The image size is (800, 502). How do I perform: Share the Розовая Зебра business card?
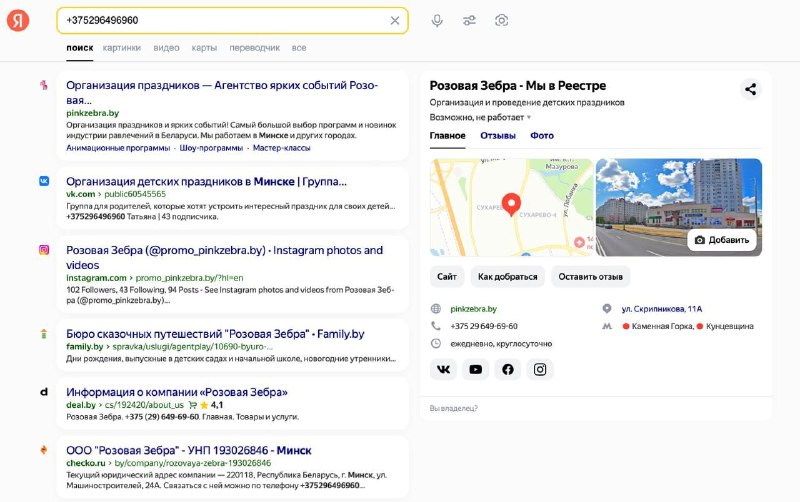click(751, 89)
